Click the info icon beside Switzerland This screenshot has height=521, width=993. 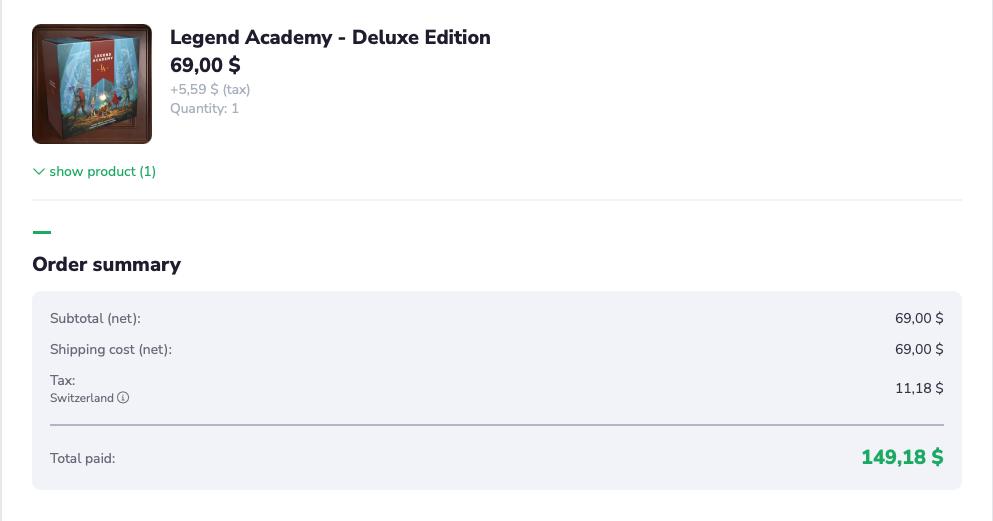click(123, 398)
